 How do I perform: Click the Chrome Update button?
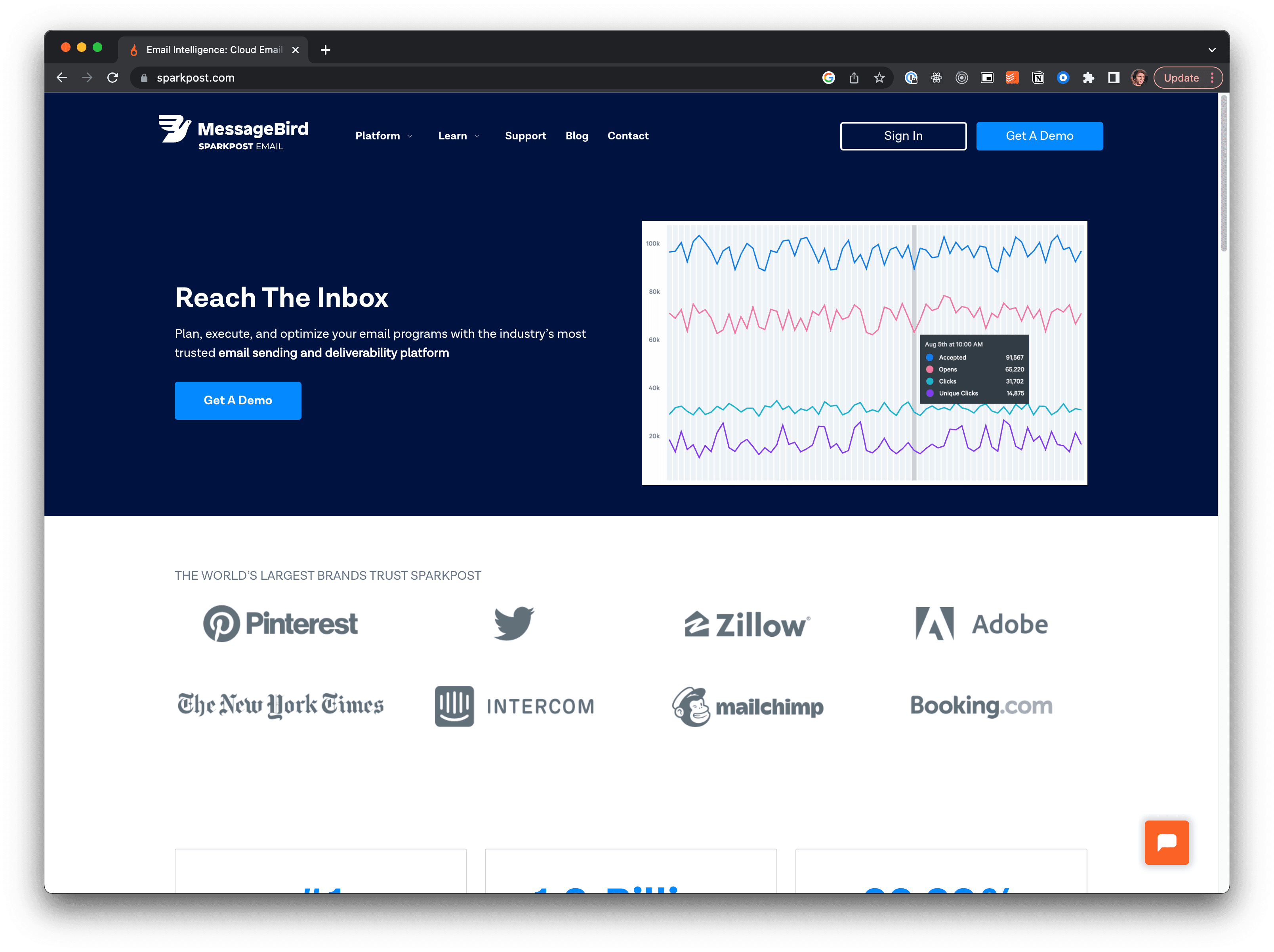1181,78
